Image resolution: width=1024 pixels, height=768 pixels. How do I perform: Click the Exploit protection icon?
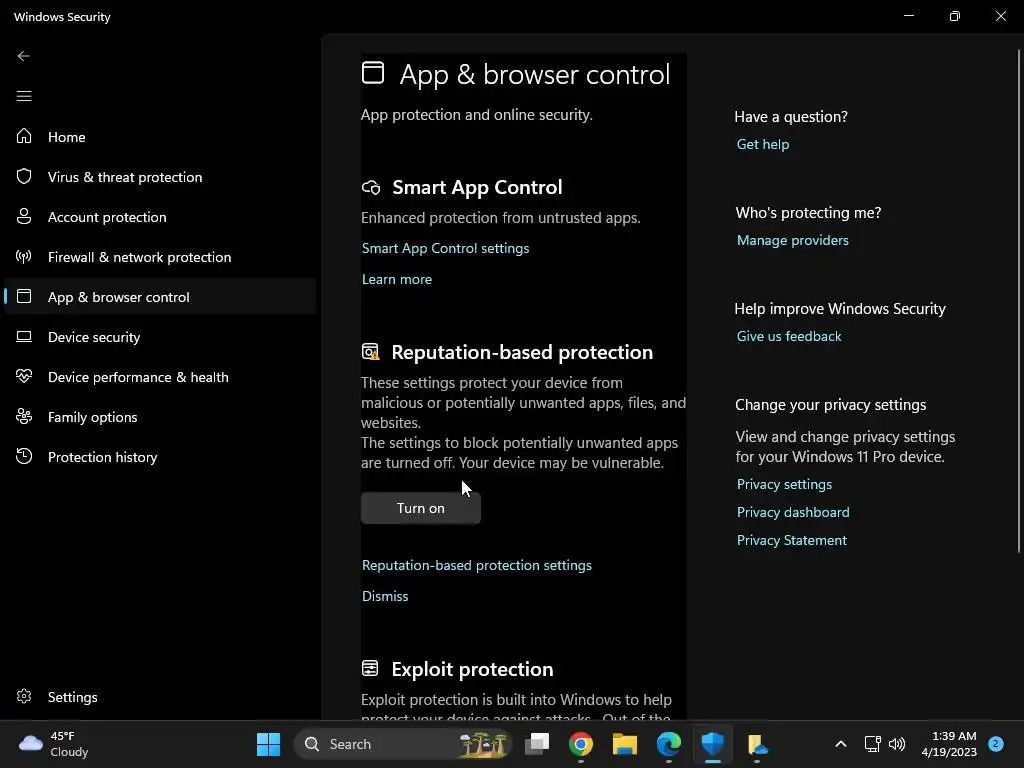370,668
